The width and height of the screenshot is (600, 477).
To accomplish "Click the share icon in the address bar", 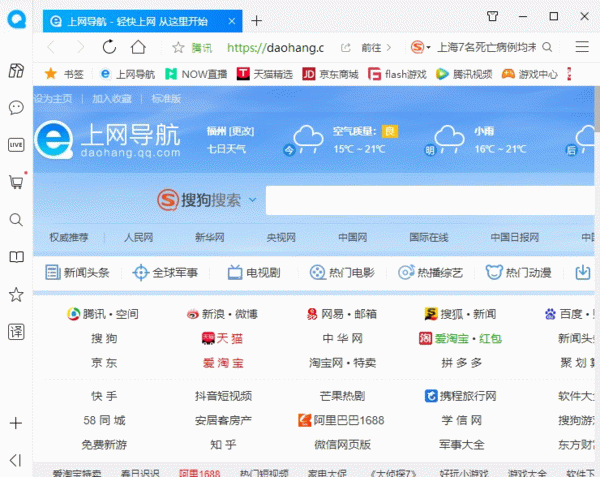I will point(346,48).
